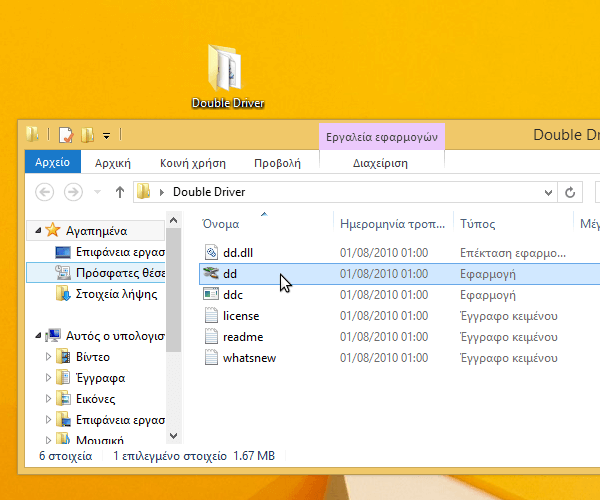This screenshot has width=600, height=500.
Task: Switch to the Προβολή ribbon tab
Action: click(x=277, y=163)
